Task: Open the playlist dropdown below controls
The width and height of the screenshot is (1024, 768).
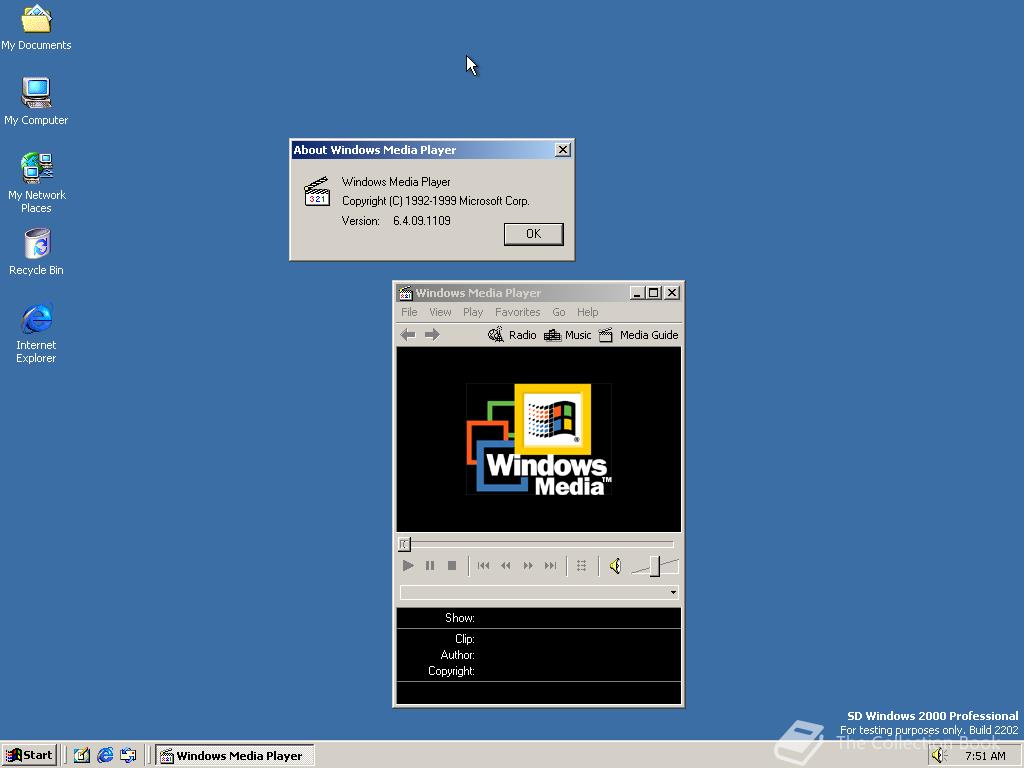Action: [673, 592]
